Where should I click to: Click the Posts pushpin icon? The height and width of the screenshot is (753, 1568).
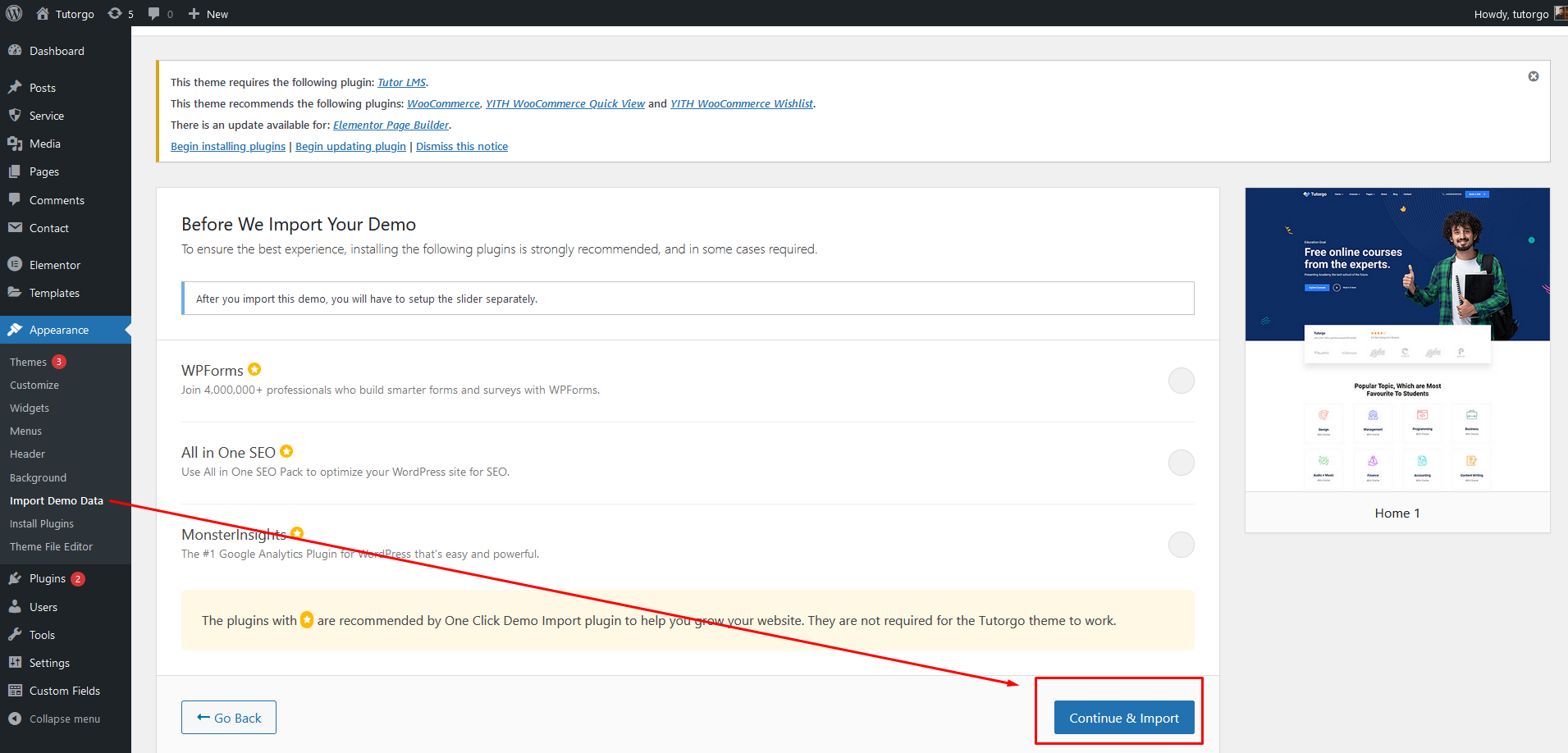(x=15, y=87)
